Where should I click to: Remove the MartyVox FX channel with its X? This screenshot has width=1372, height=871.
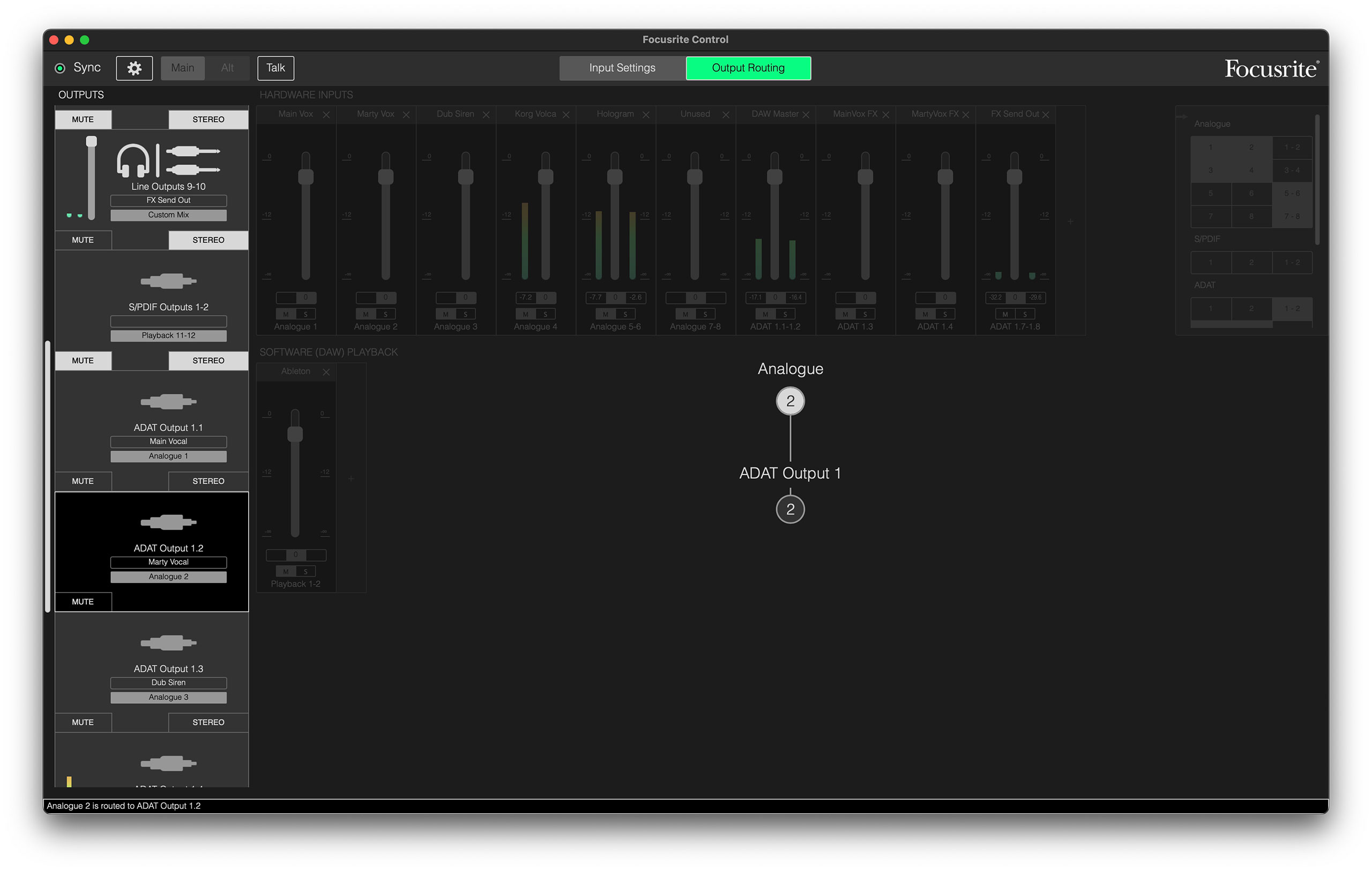(x=965, y=115)
